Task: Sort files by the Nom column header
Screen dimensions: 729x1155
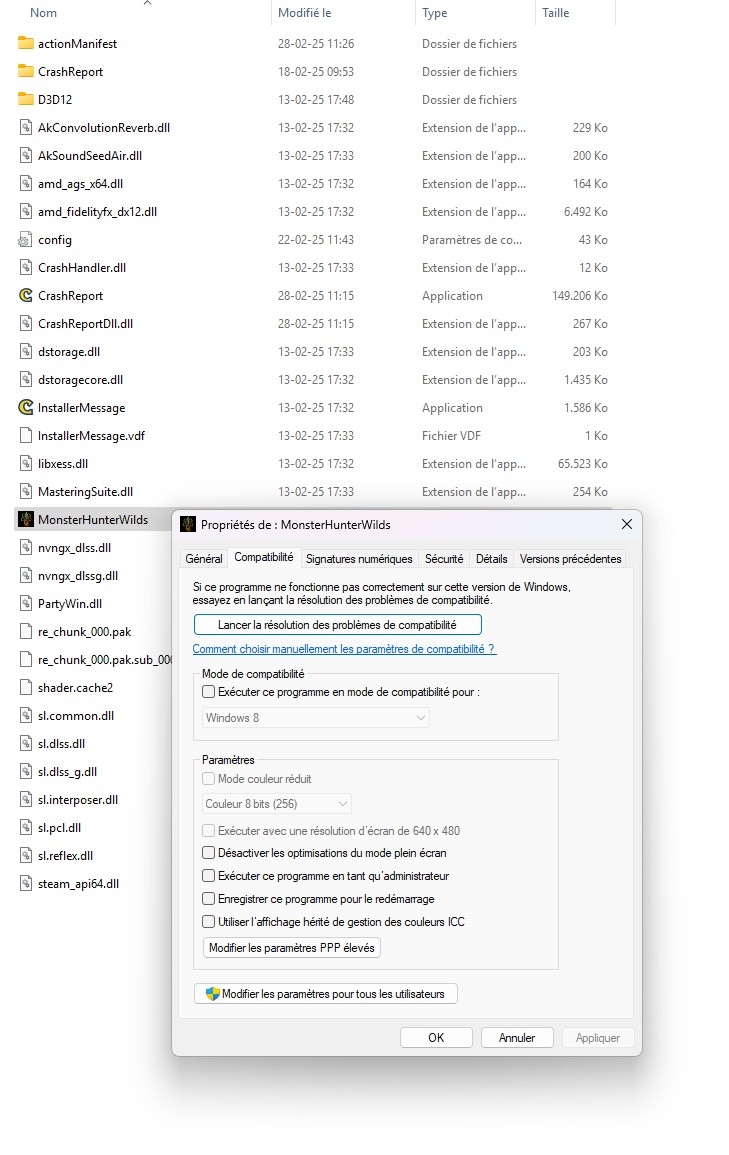Action: (x=44, y=13)
